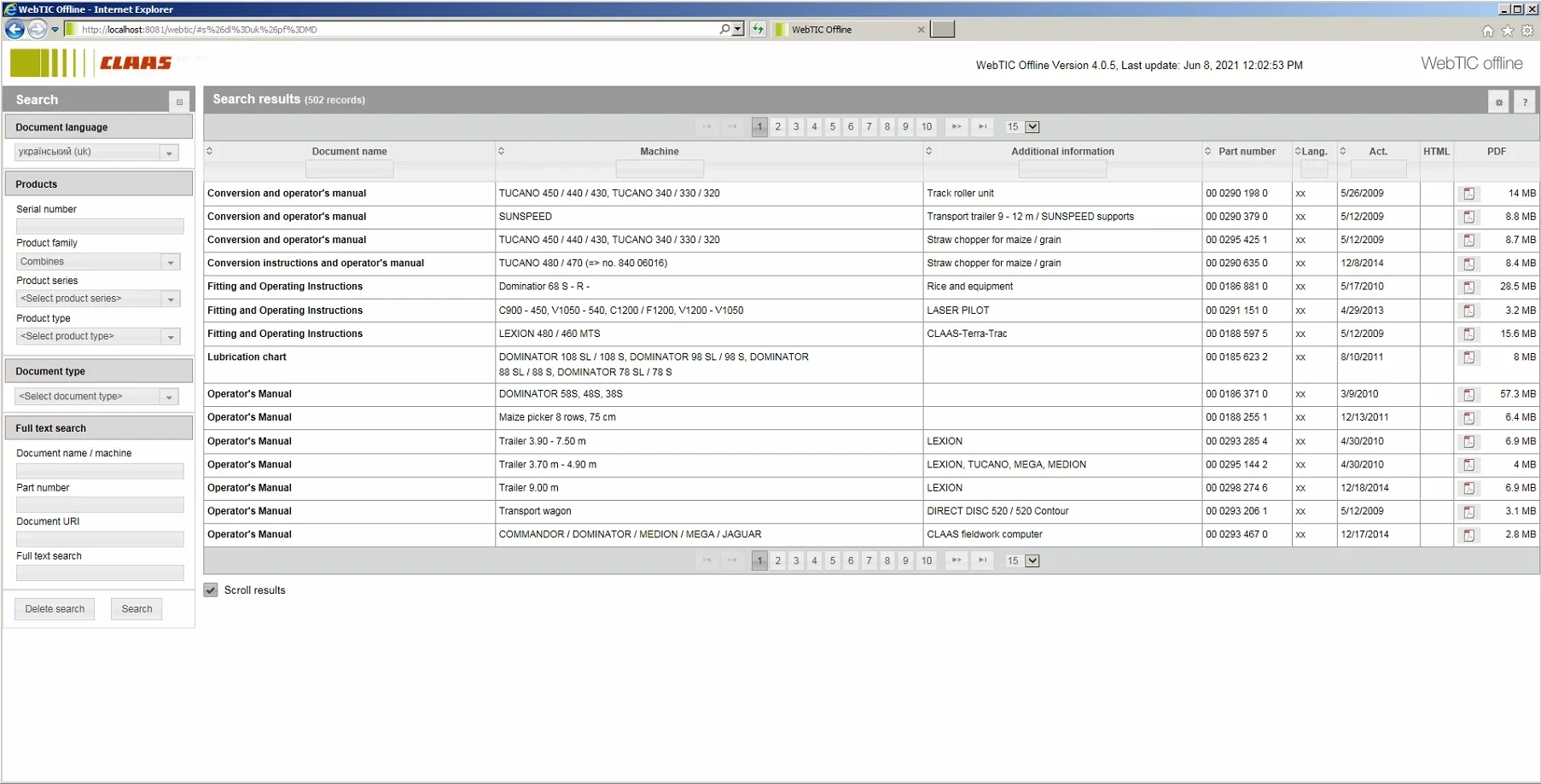Switch to the WebTIC Offline browser tab
The height and width of the screenshot is (784, 1541).
[846, 30]
